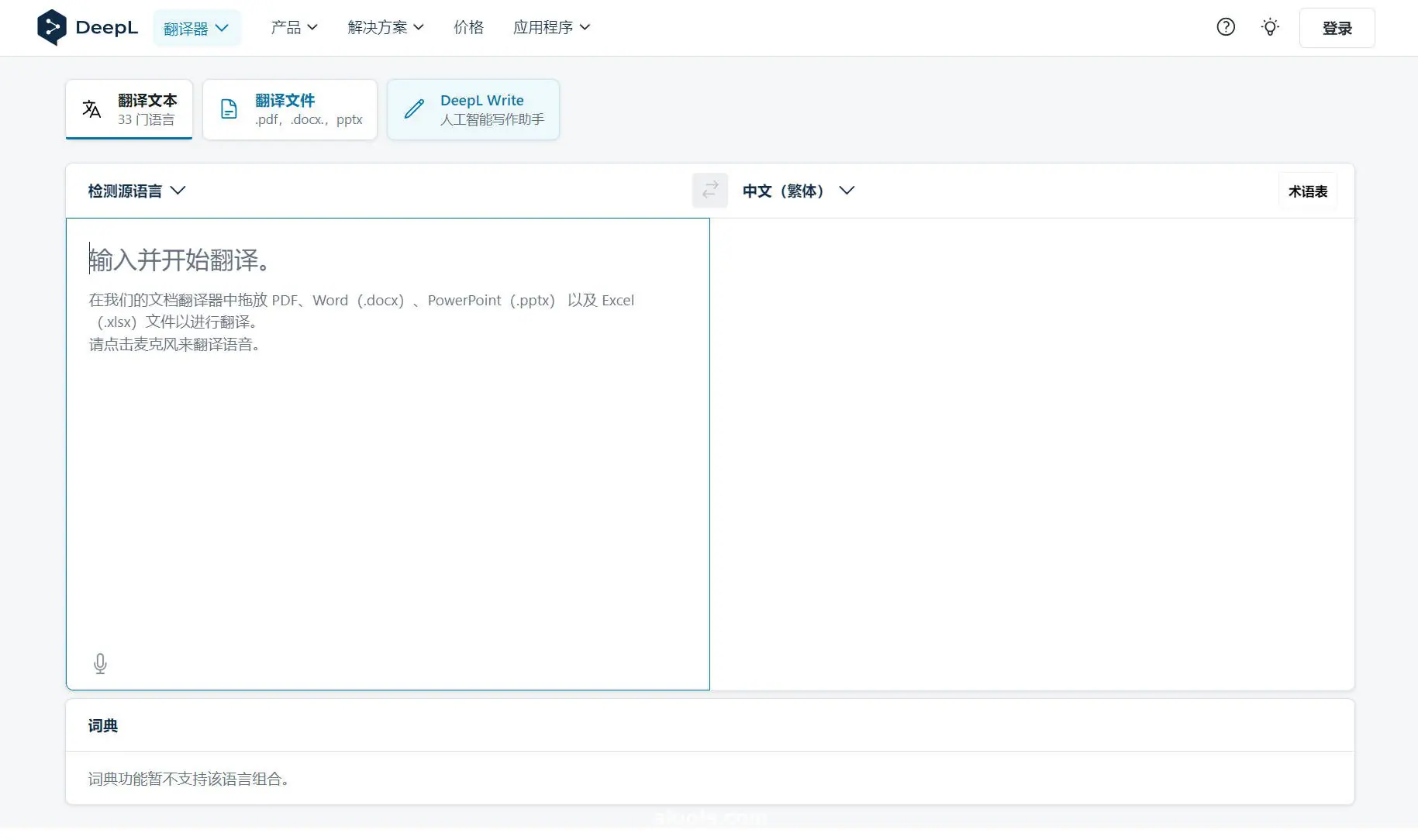Focus the source text input area
Screen dimensions: 1418x840
(x=388, y=465)
